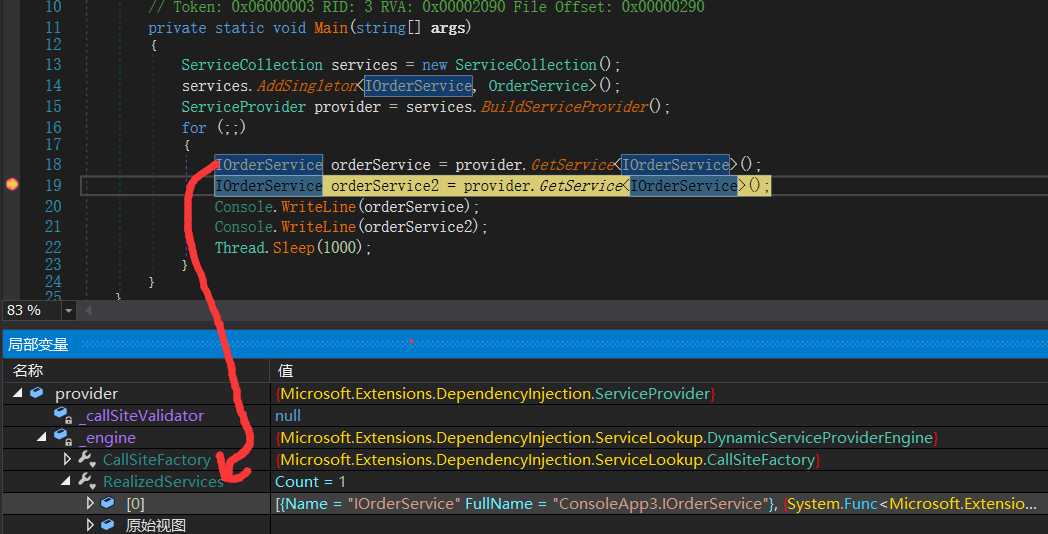The width and height of the screenshot is (1048, 534).
Task: Select the CallSiteFactory property wrench icon
Action: pyautogui.click(x=88, y=459)
